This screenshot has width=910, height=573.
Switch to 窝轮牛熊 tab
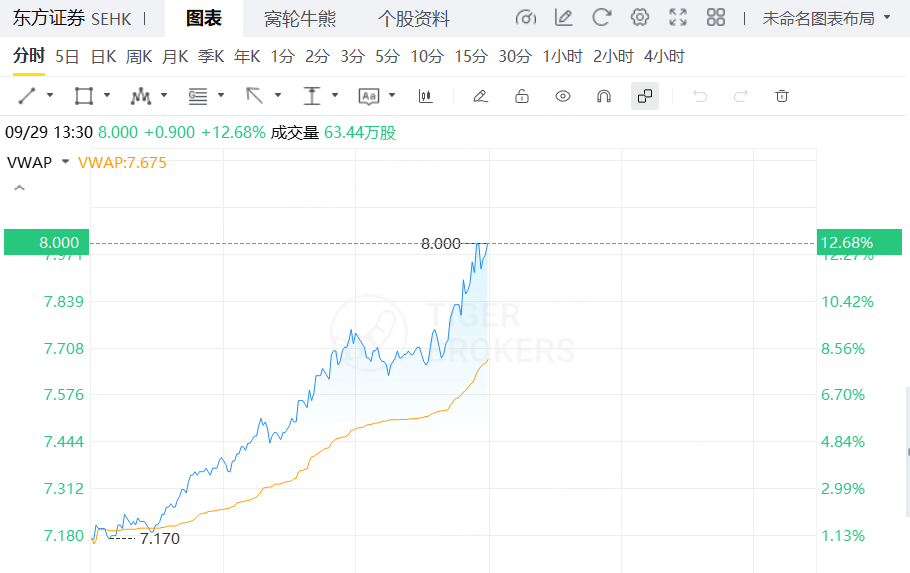[299, 19]
